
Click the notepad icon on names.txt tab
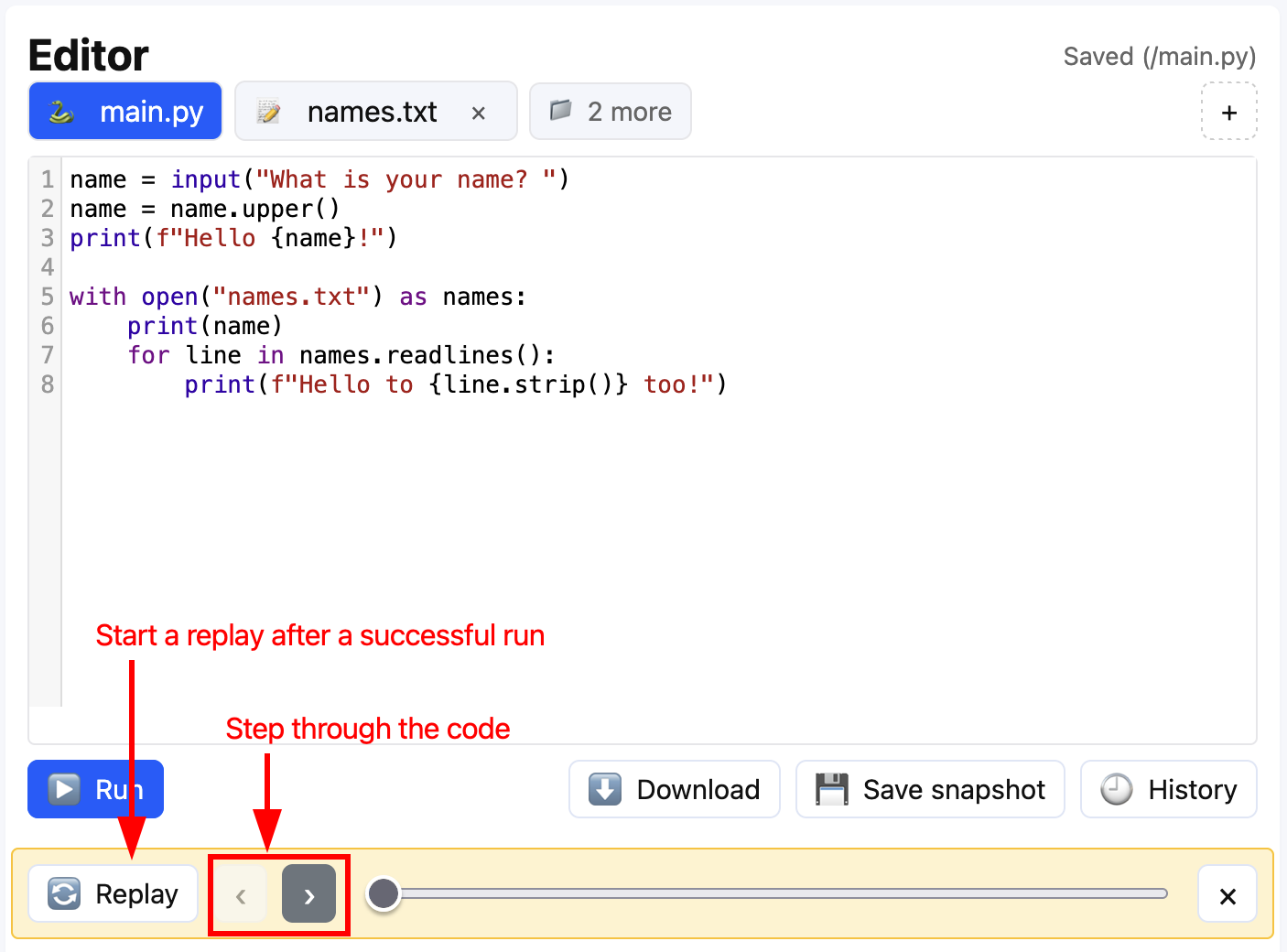tap(268, 112)
